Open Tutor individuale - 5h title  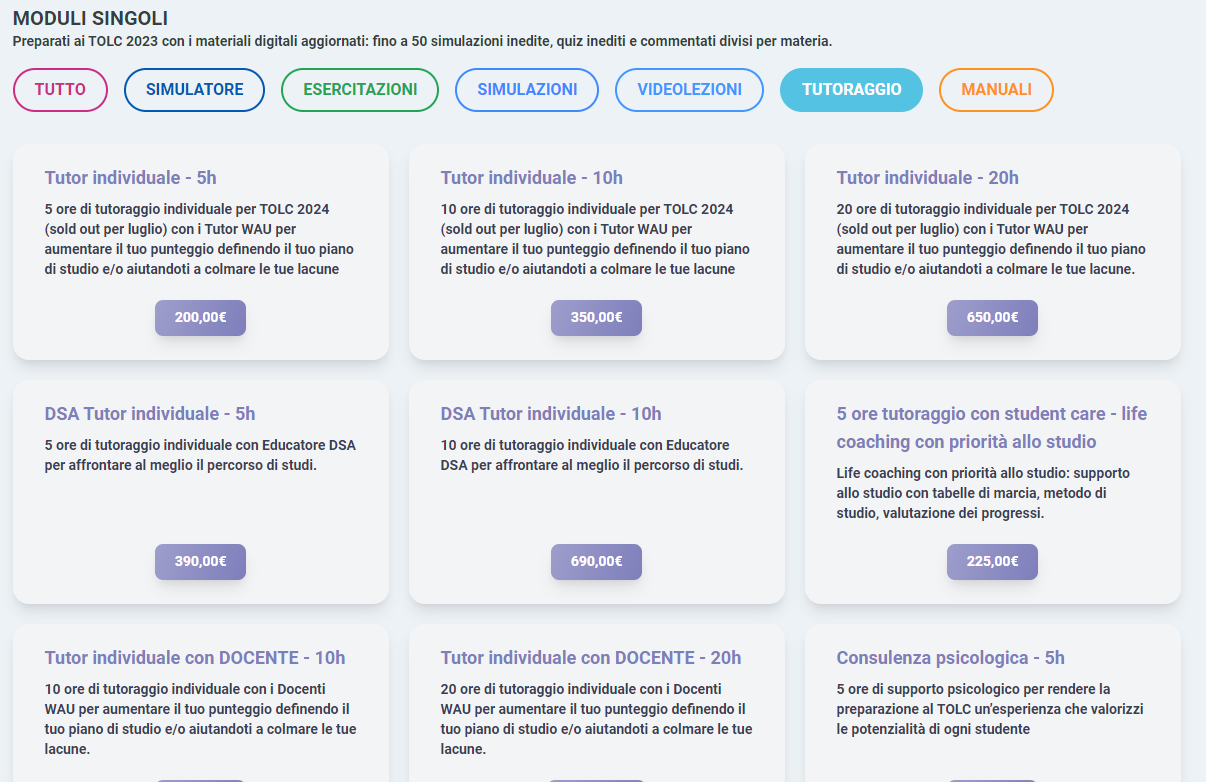pos(131,178)
